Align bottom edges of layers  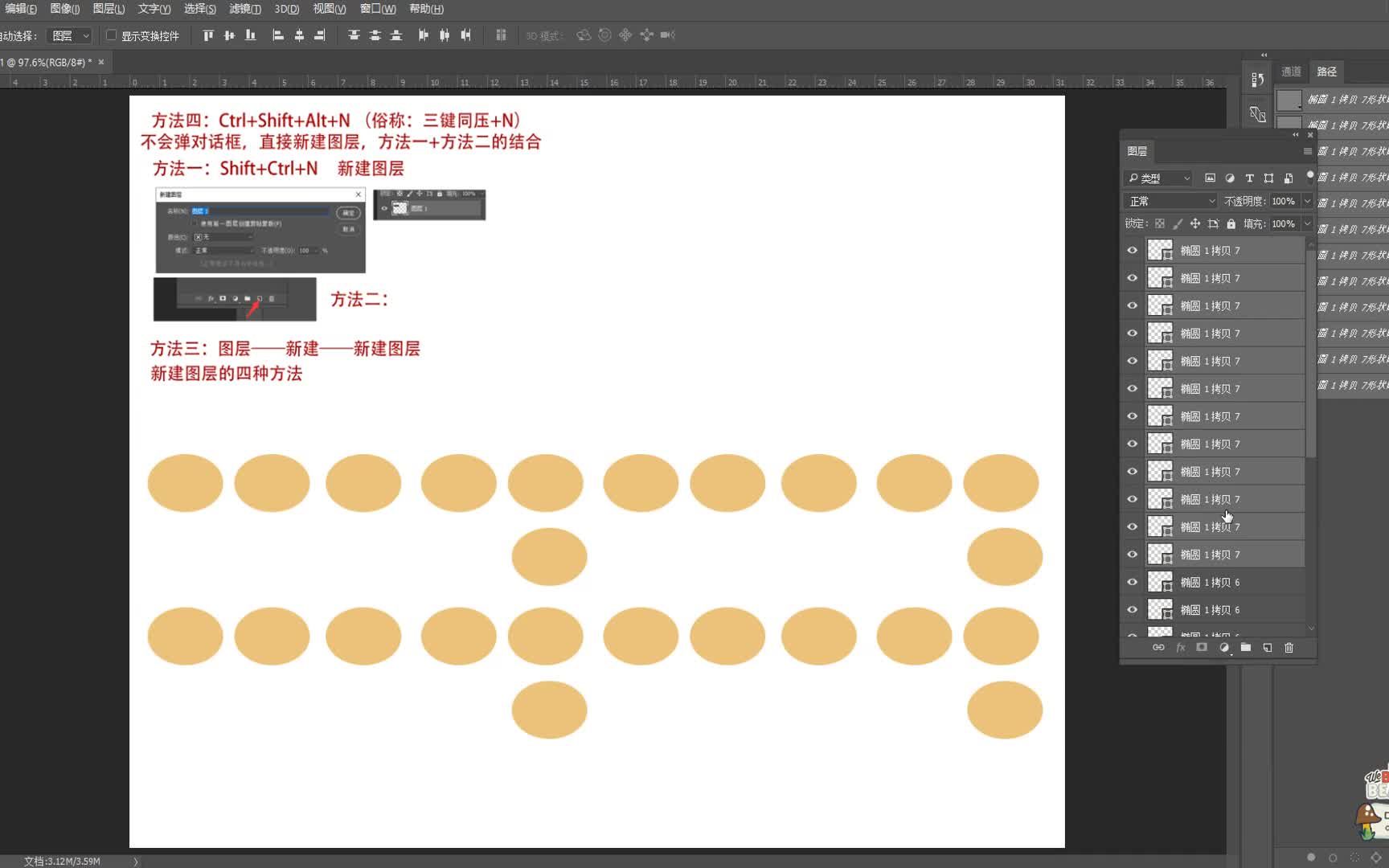251,35
